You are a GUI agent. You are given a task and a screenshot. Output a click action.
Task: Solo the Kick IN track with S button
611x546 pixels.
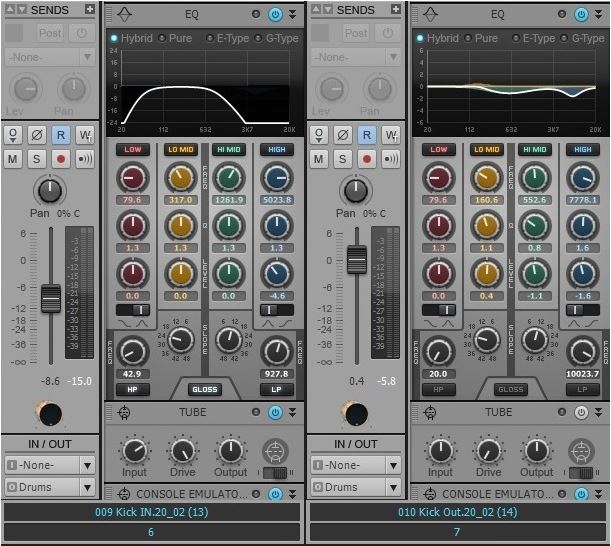(x=37, y=159)
